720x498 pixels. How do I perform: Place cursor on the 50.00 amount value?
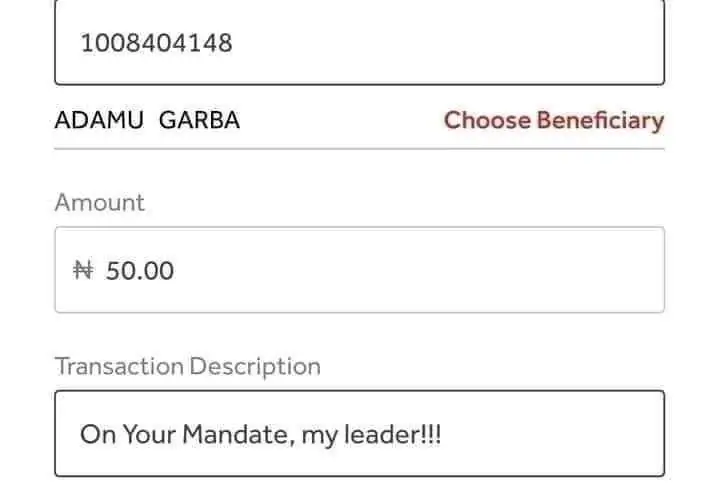[140, 270]
